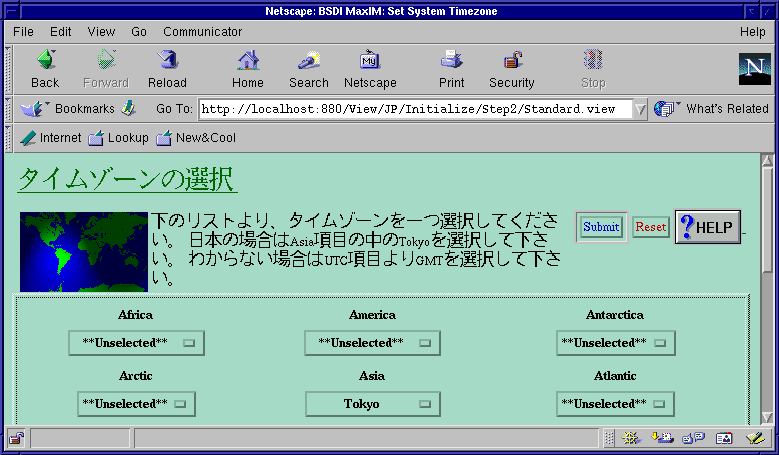779x455 pixels.
Task: Open Newsgroups from the component bar
Action: coord(694,438)
